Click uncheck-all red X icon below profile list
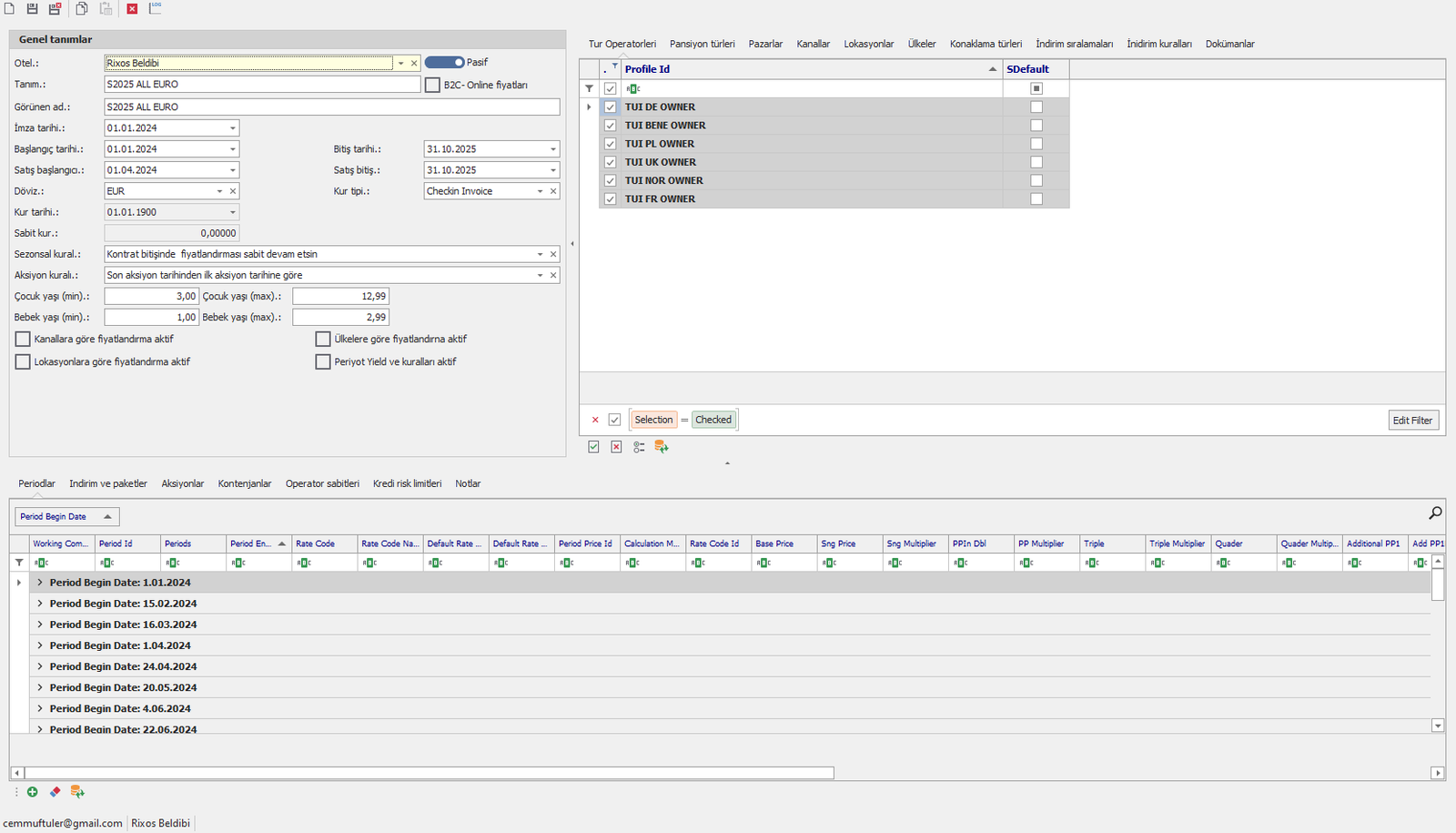 [616, 447]
